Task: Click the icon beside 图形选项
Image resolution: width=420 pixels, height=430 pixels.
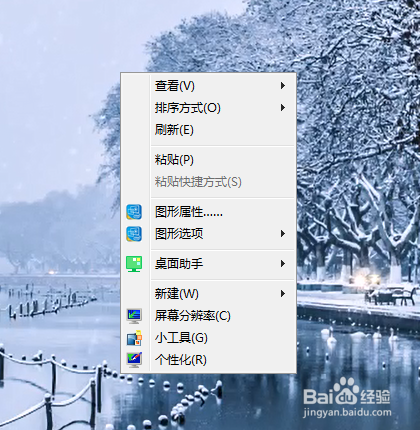Action: (x=134, y=234)
